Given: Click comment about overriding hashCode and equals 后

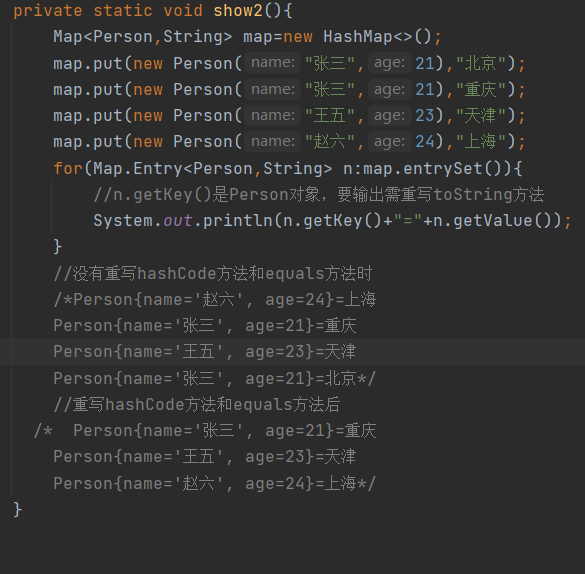Looking at the screenshot, I should pos(197,405).
